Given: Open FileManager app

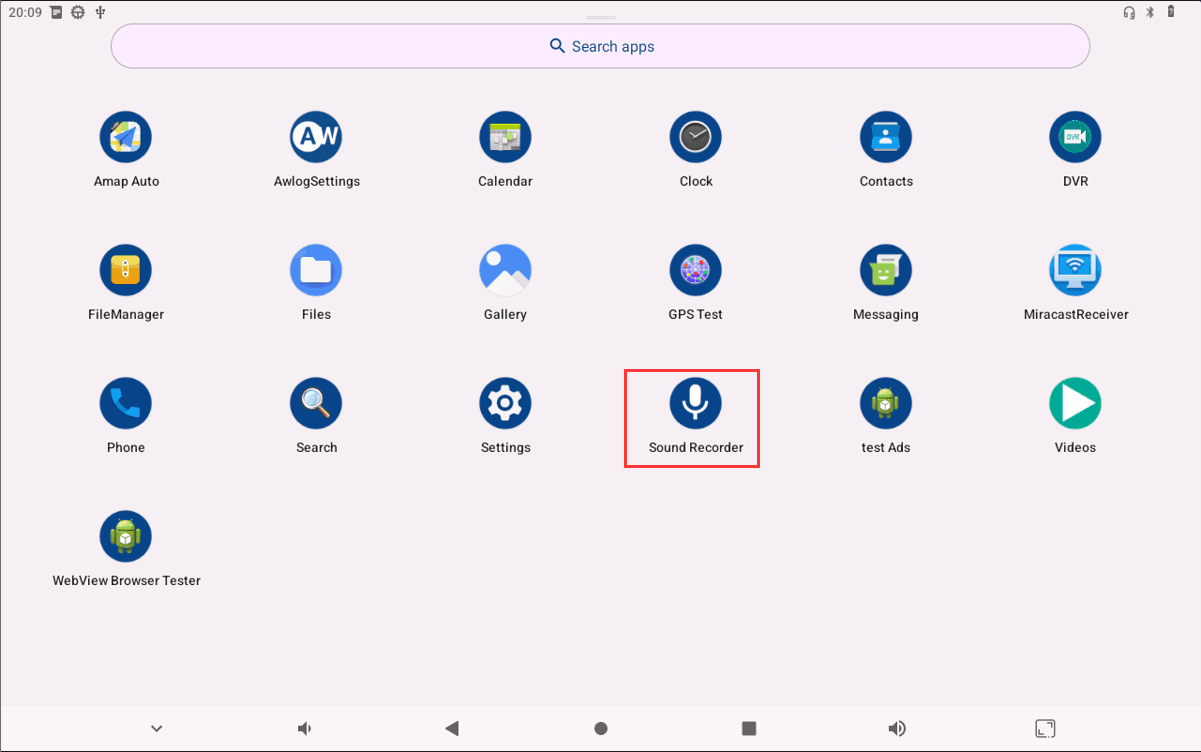Looking at the screenshot, I should pyautogui.click(x=126, y=270).
